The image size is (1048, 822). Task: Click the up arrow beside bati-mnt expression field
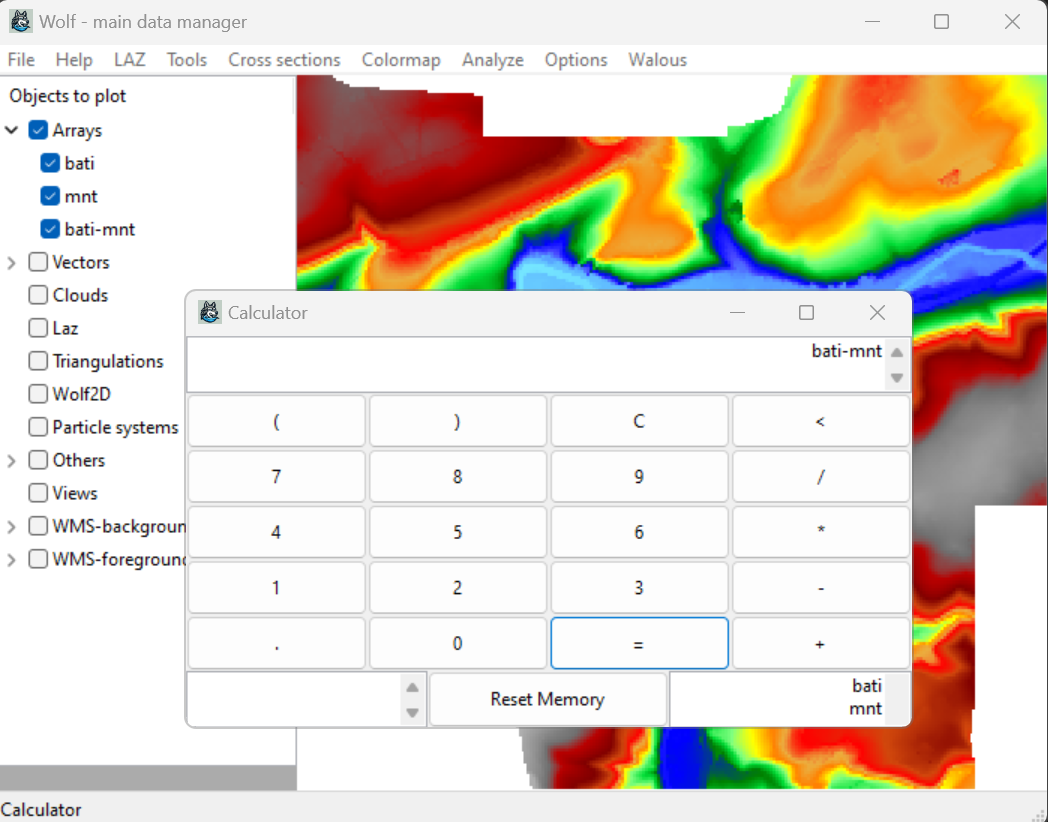[897, 352]
